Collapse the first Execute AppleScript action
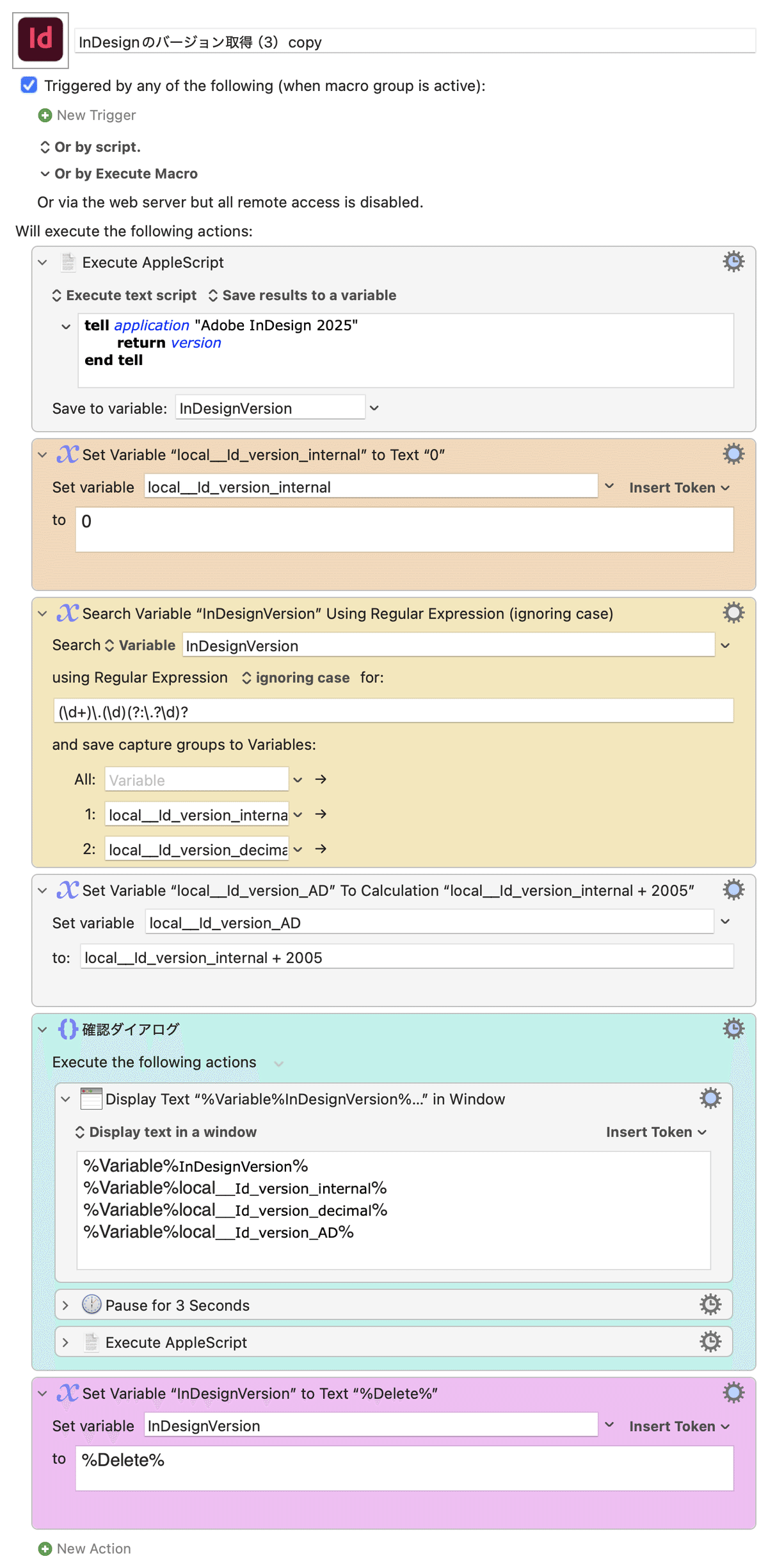This screenshot has height=1568, width=768. coord(42,263)
